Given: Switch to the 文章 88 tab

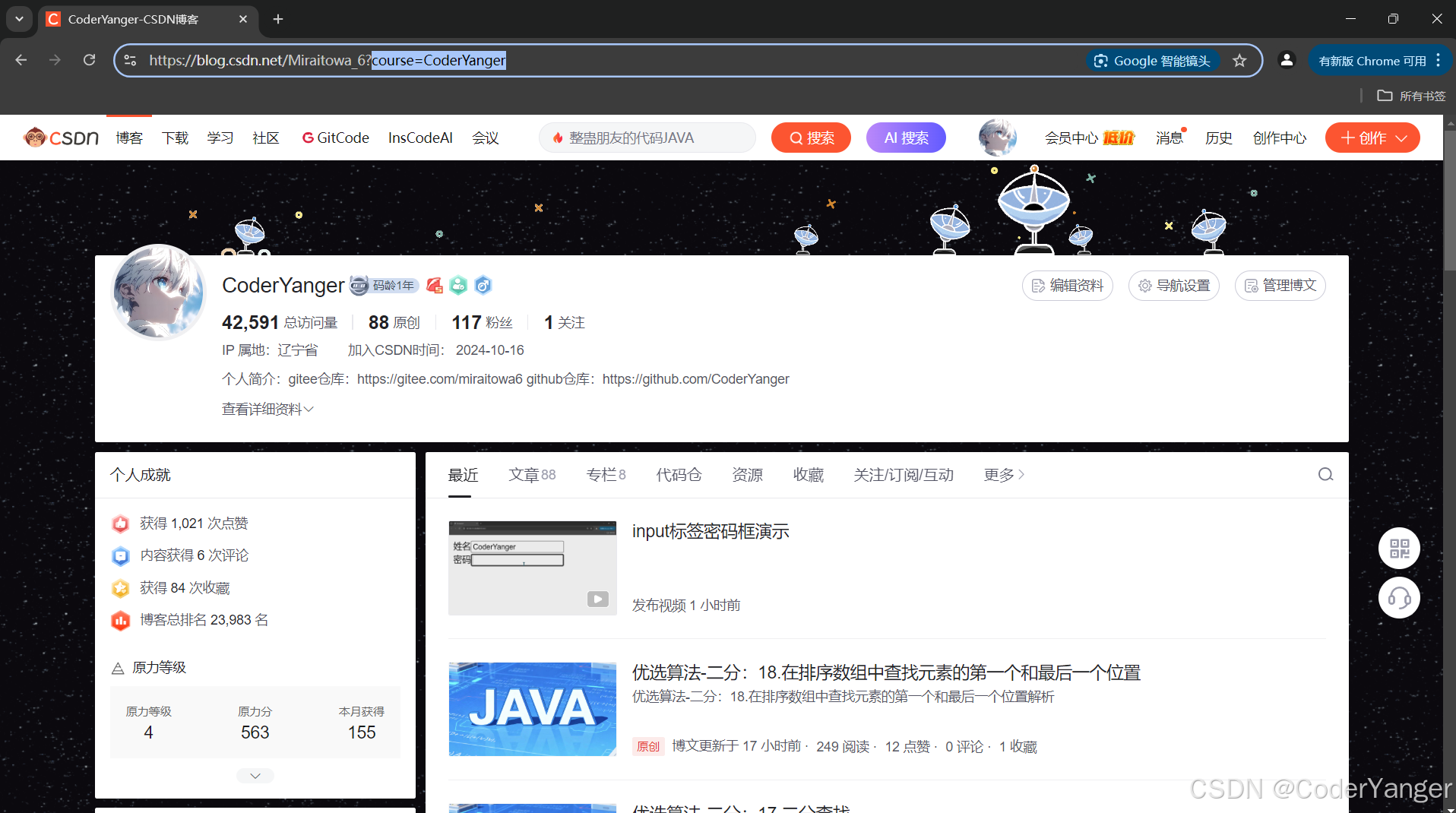Looking at the screenshot, I should coord(532,475).
